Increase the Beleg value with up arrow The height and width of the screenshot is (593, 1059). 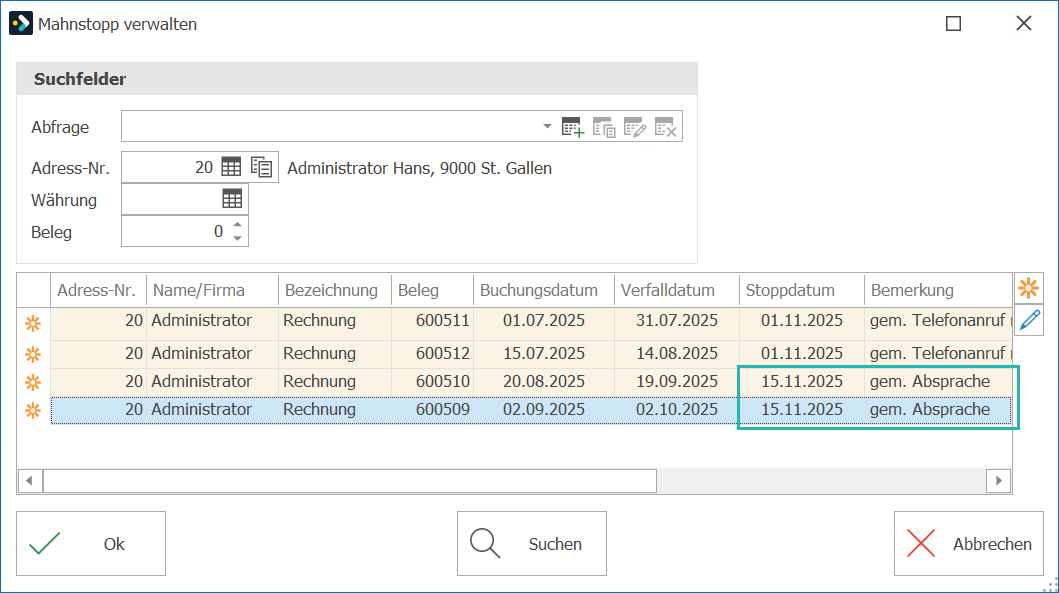point(237,225)
